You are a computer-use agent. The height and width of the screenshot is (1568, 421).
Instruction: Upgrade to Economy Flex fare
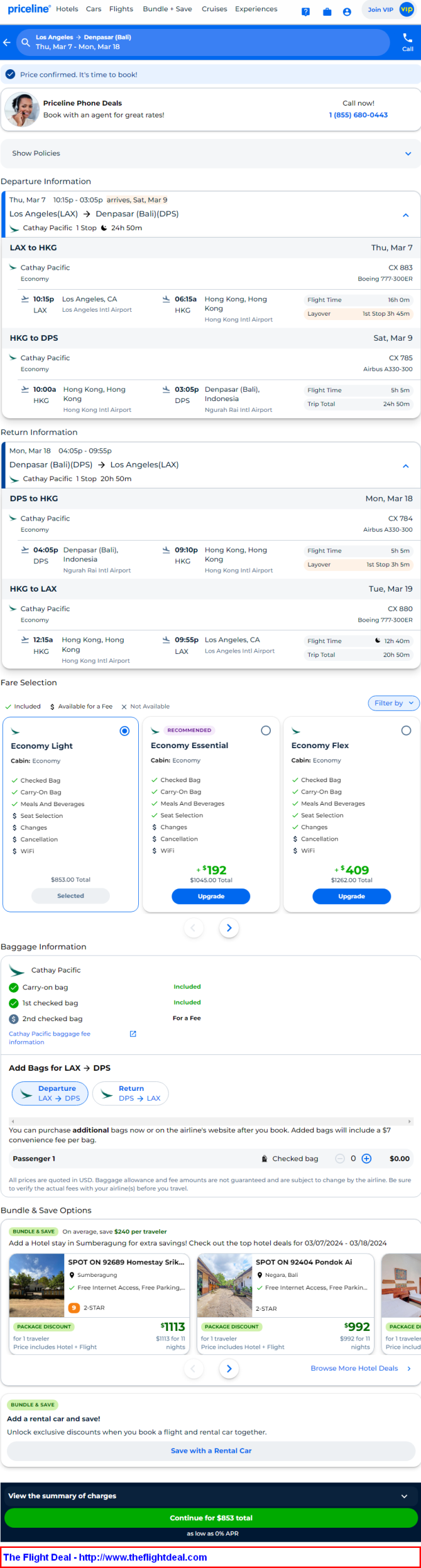352,897
